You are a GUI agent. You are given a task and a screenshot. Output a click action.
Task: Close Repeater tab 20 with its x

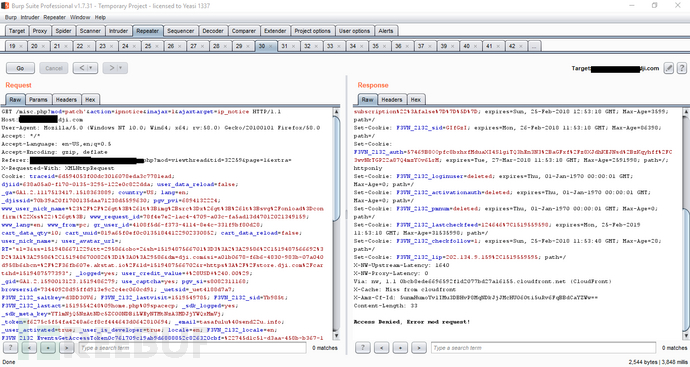(43, 46)
